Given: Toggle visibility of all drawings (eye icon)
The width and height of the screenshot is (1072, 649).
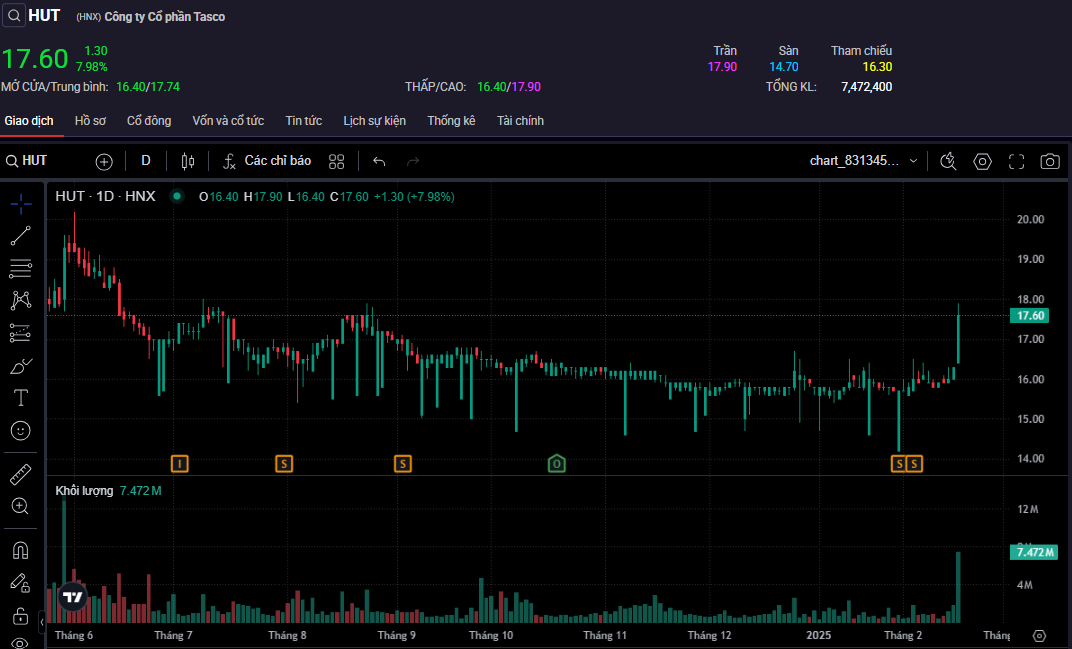Looking at the screenshot, I should point(20,642).
